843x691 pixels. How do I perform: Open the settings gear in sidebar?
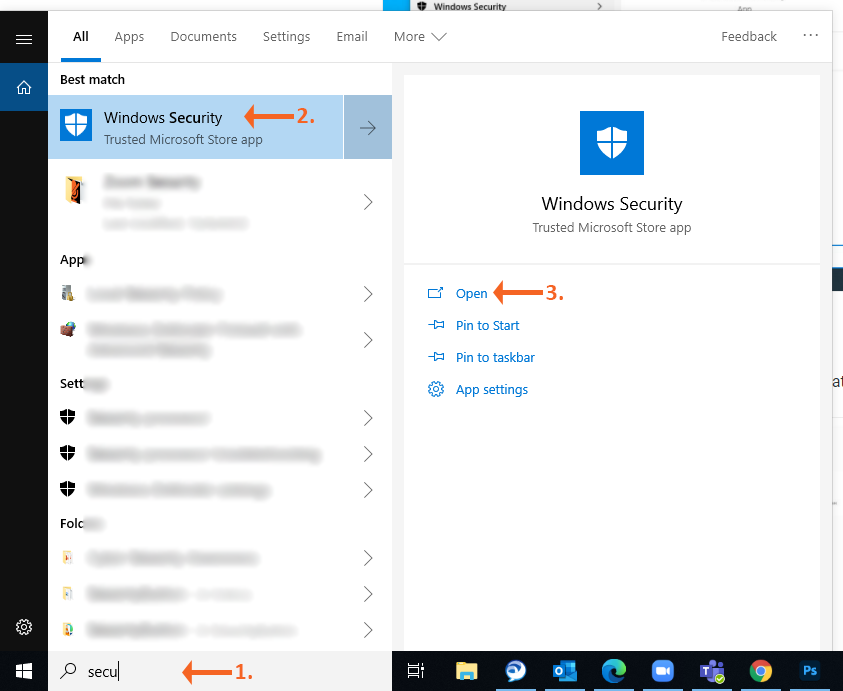[x=24, y=627]
